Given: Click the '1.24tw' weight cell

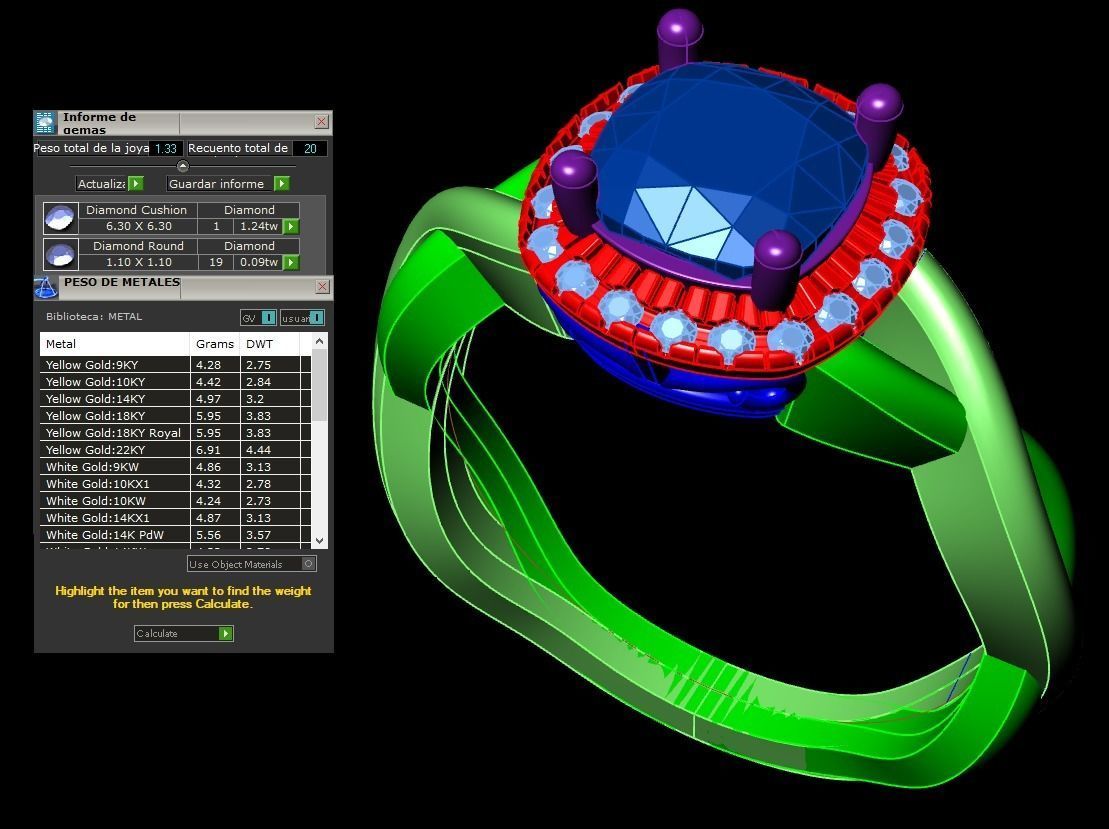Looking at the screenshot, I should pos(259,226).
